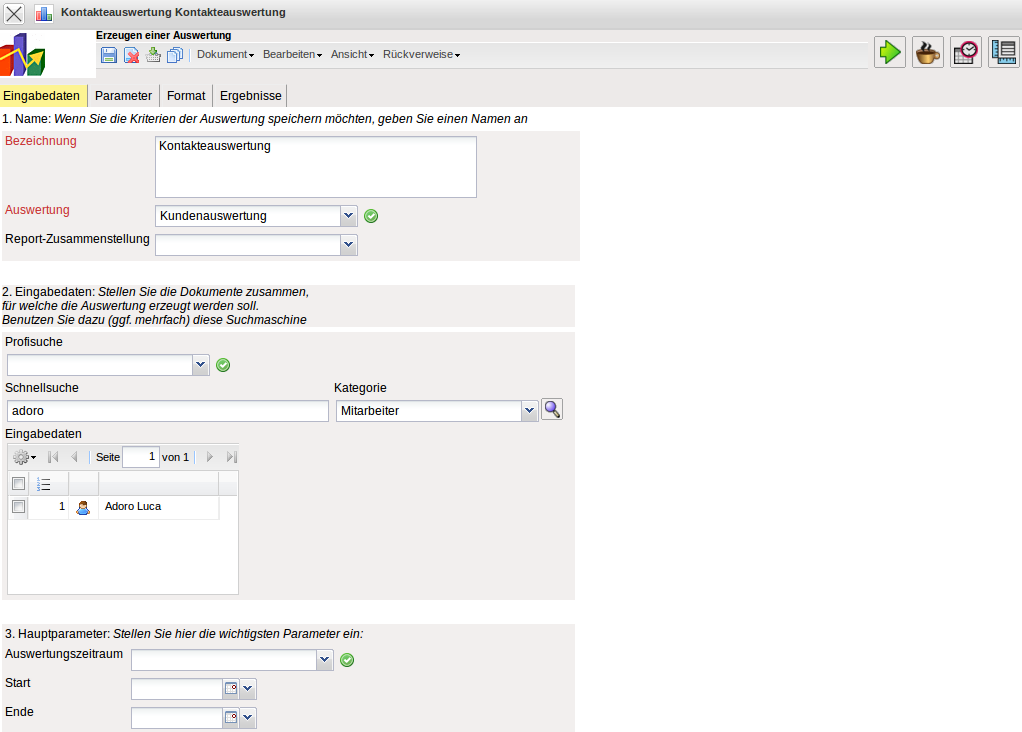The height and width of the screenshot is (732, 1022).
Task: Open the Profisuche dropdown
Action: point(201,365)
